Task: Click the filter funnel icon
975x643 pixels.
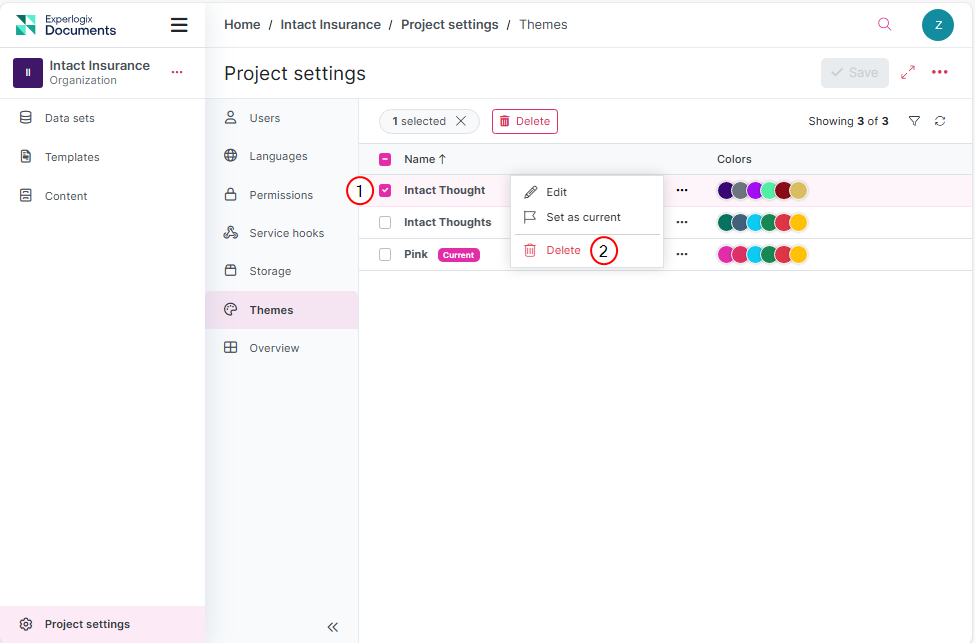Action: (914, 121)
